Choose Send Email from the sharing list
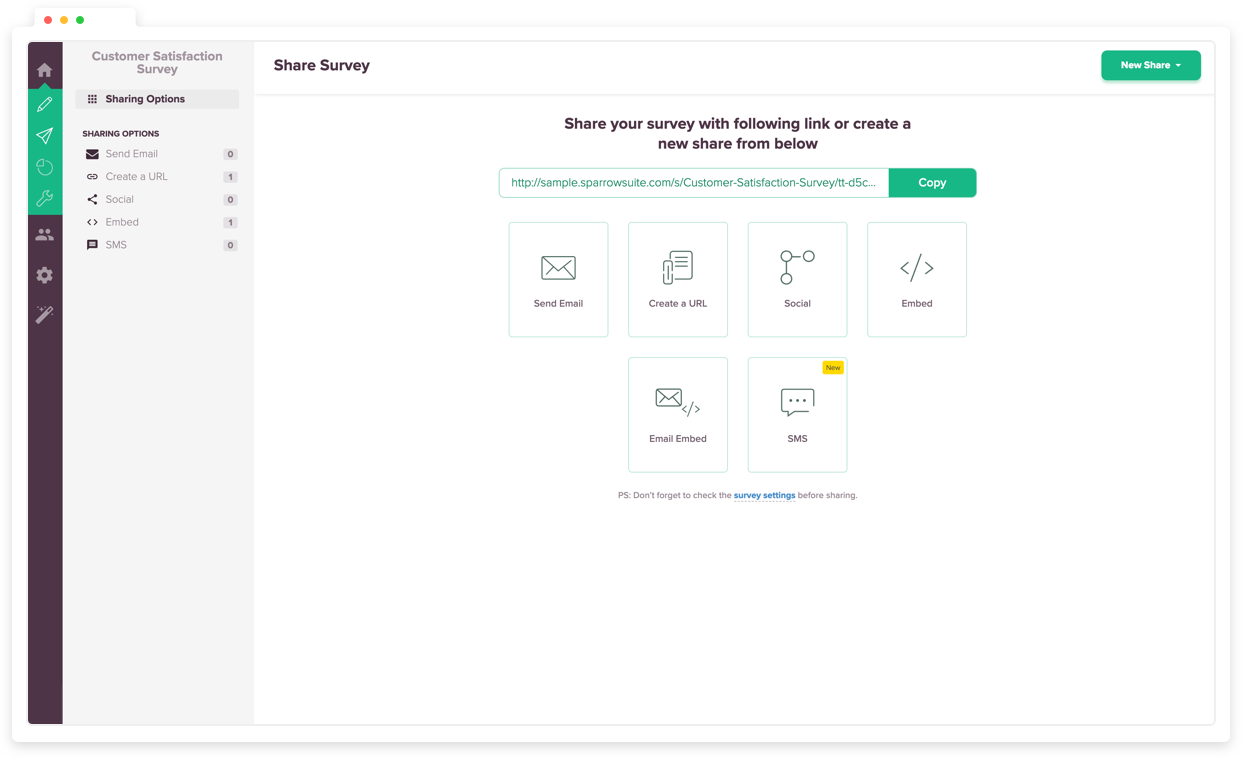 click(133, 153)
